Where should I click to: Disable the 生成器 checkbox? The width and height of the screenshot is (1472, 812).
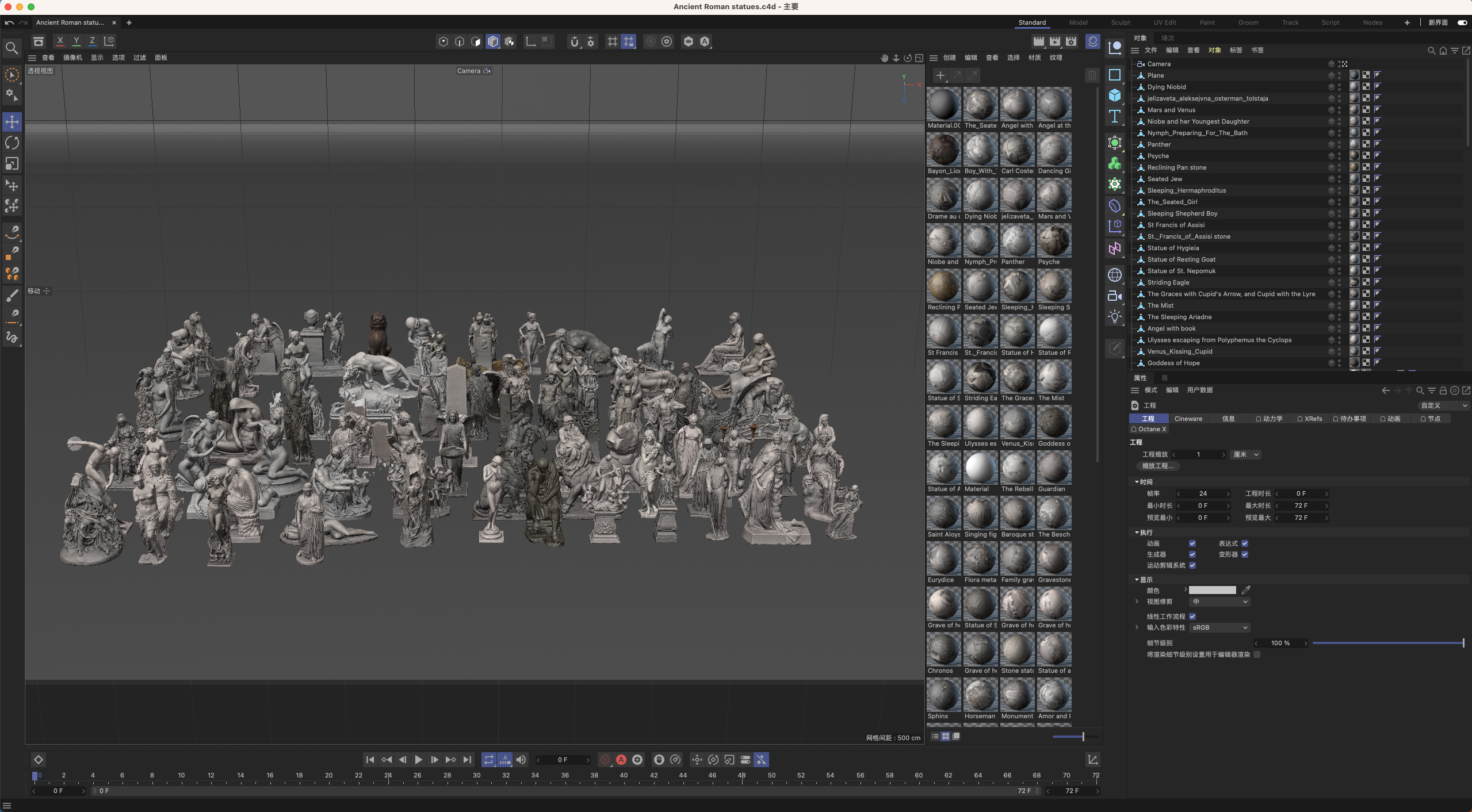point(1192,554)
